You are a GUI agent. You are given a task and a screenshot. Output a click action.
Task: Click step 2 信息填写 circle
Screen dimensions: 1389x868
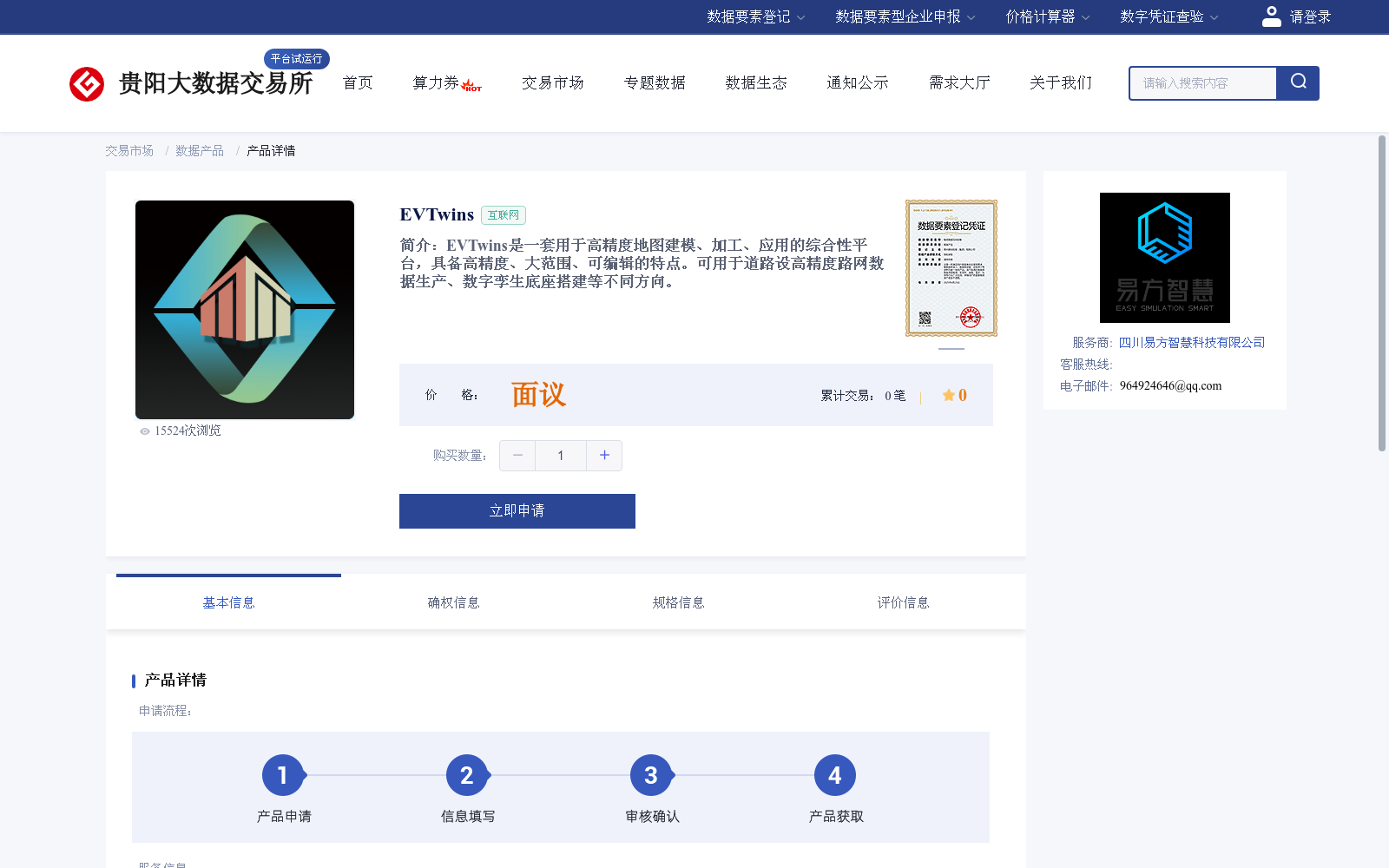467,775
